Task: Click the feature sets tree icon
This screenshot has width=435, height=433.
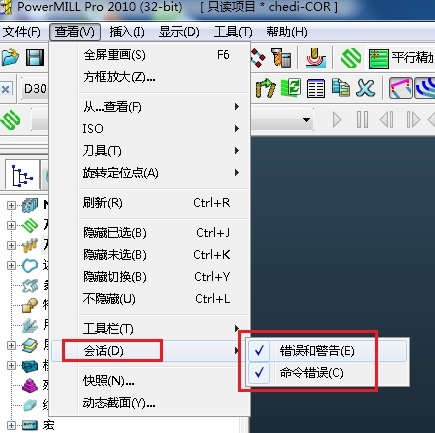Action: click(30, 305)
